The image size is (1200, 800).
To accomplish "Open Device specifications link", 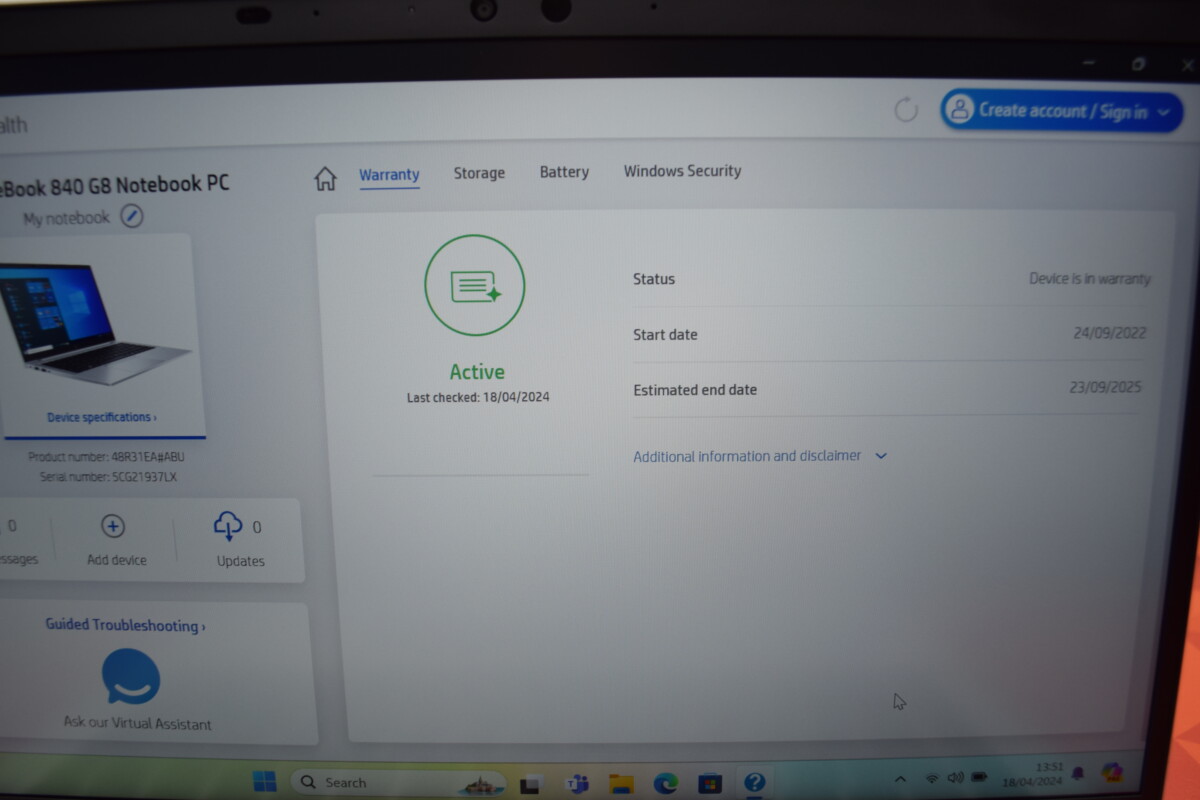I will coord(102,417).
